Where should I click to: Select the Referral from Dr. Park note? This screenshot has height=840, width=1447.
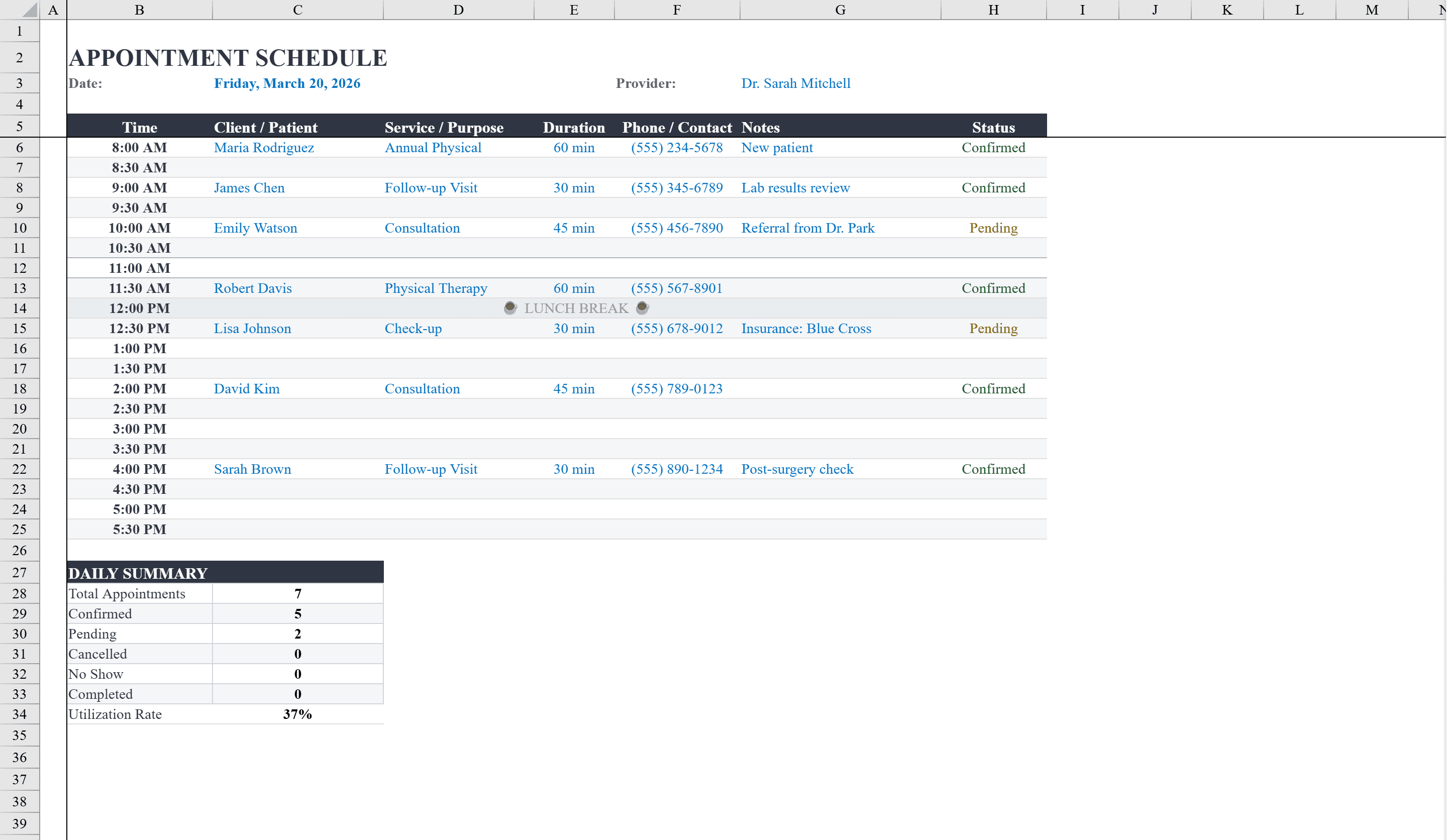point(808,228)
